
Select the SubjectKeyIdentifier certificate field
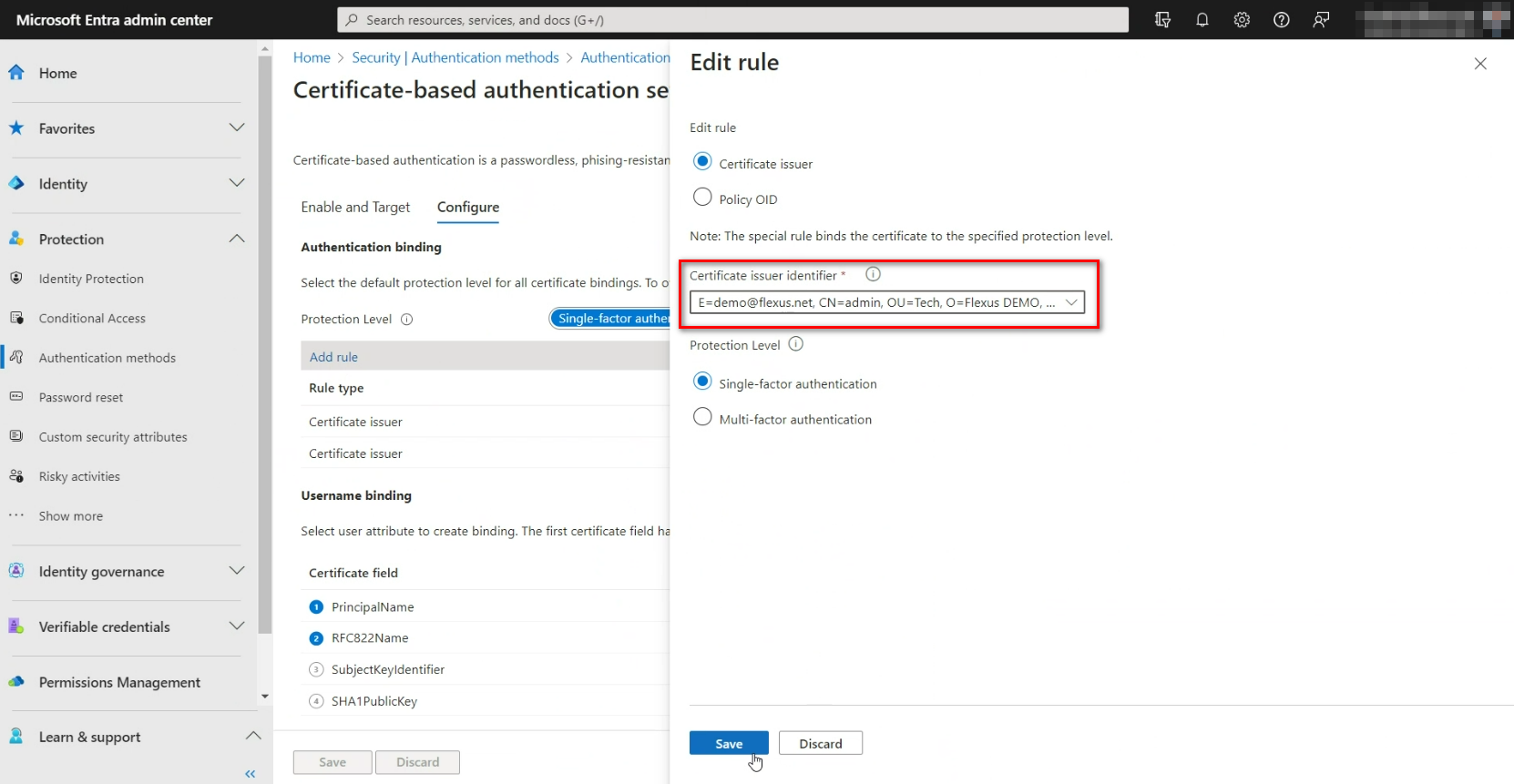(388, 669)
